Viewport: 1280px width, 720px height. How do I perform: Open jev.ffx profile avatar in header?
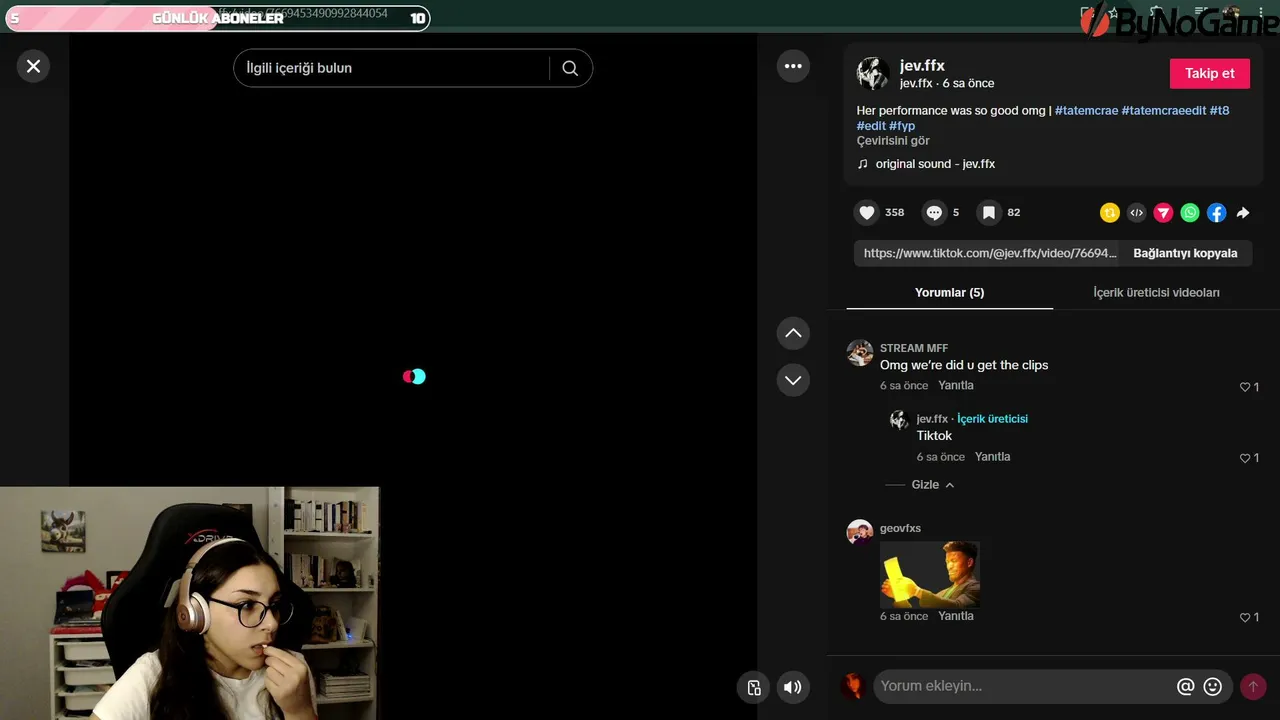[873, 74]
